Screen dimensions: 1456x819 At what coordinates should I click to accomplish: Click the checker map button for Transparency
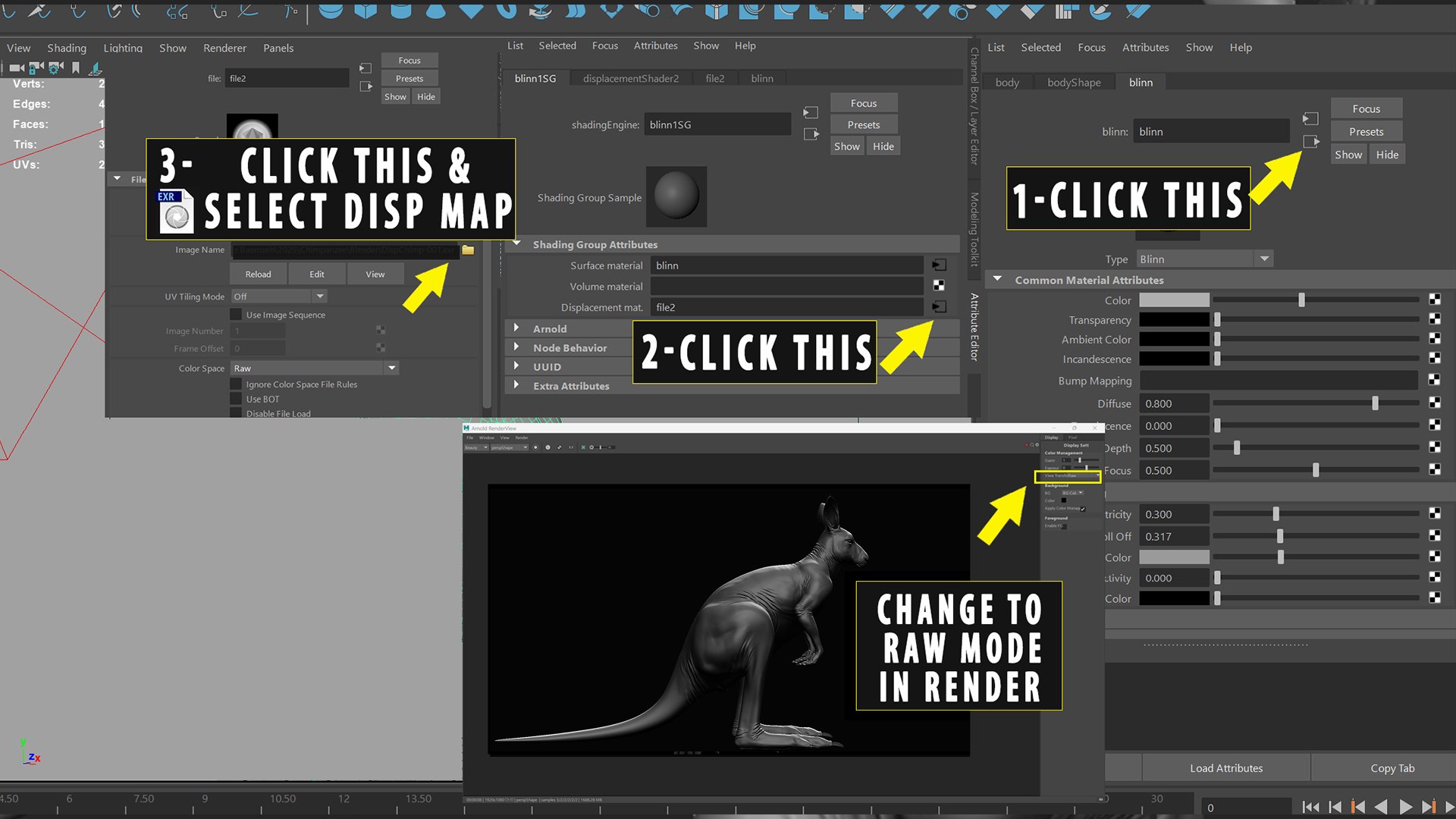[1435, 319]
